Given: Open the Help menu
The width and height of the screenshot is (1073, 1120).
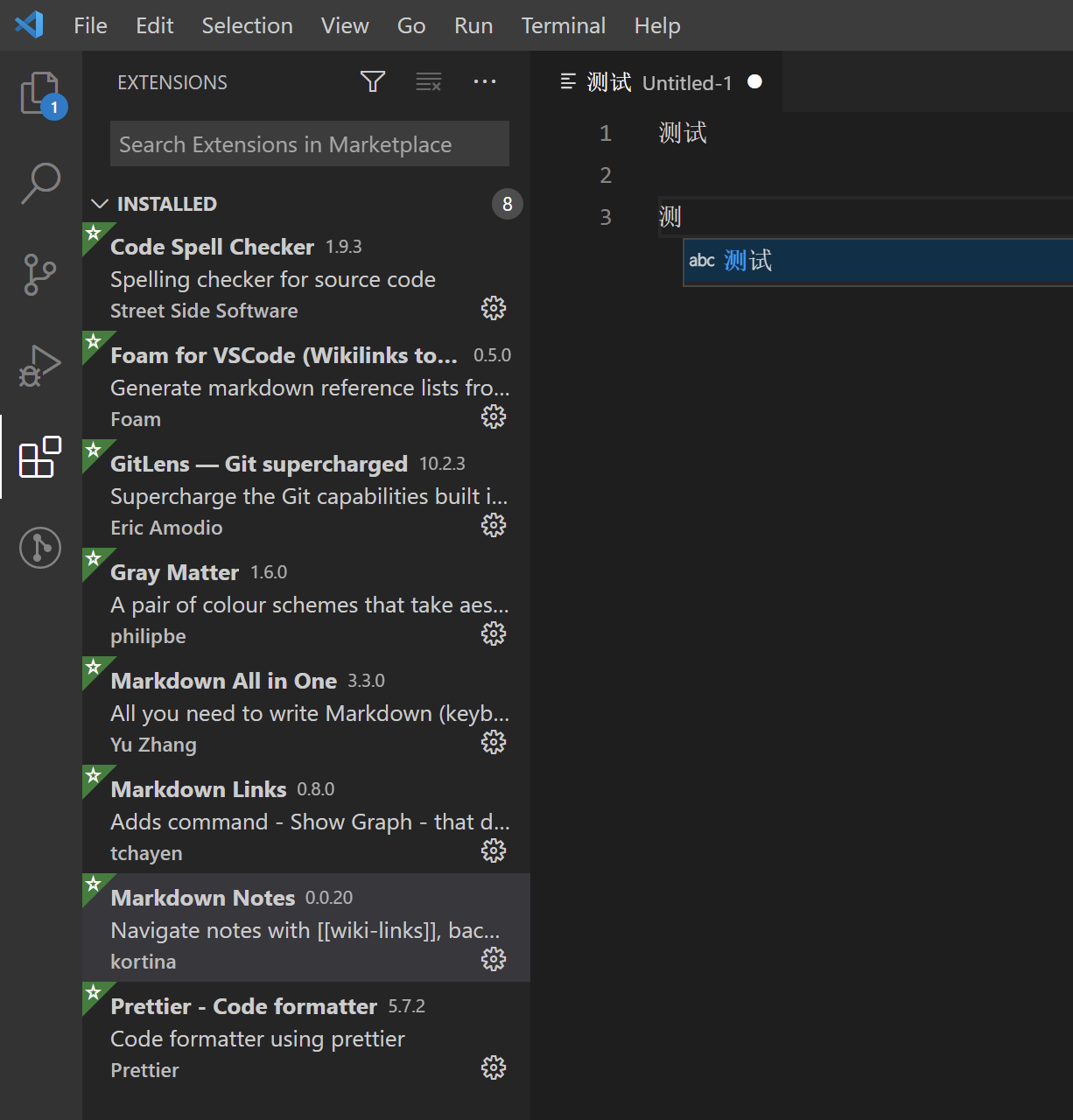Looking at the screenshot, I should point(657,25).
